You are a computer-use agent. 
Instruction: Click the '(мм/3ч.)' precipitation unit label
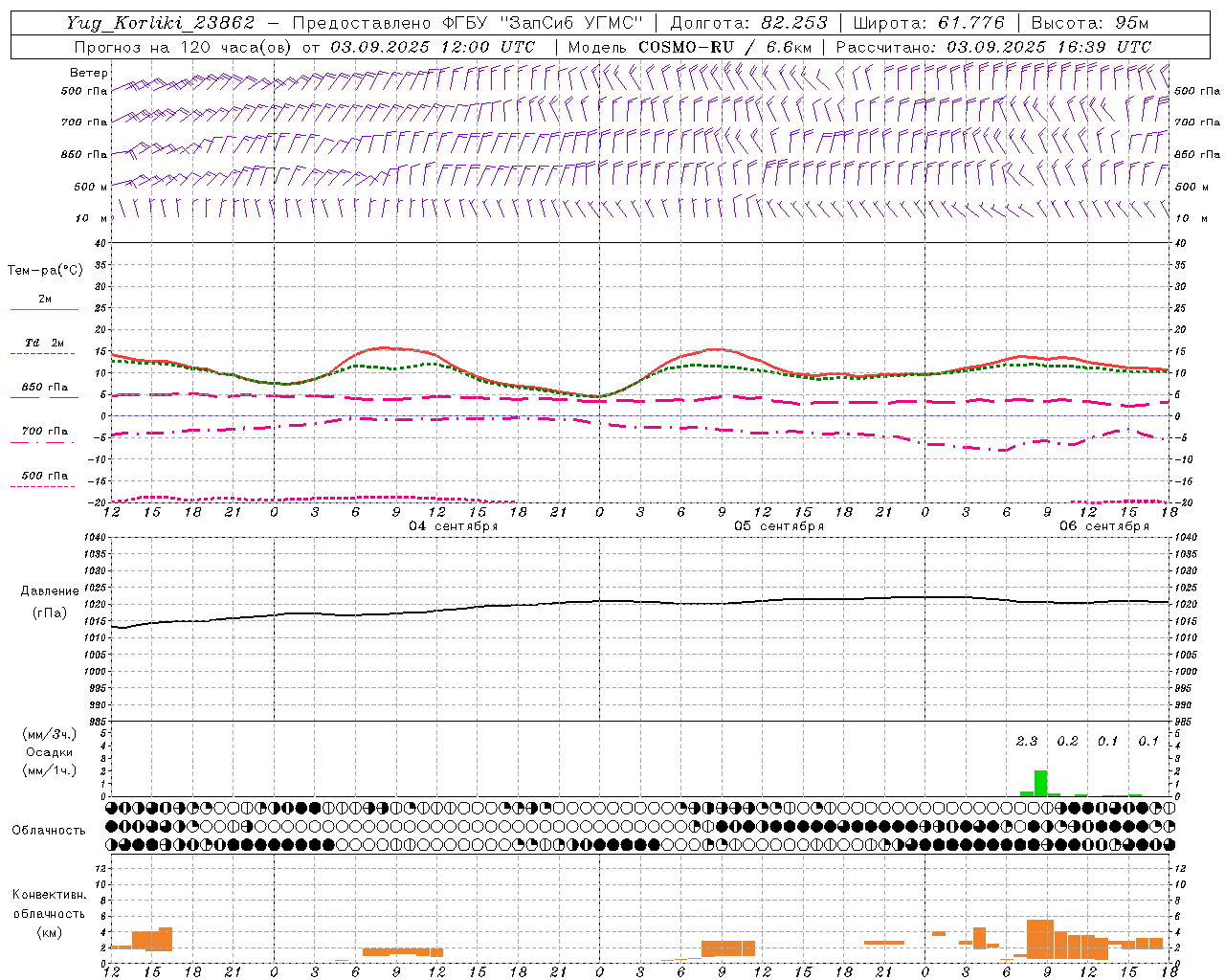(50, 734)
